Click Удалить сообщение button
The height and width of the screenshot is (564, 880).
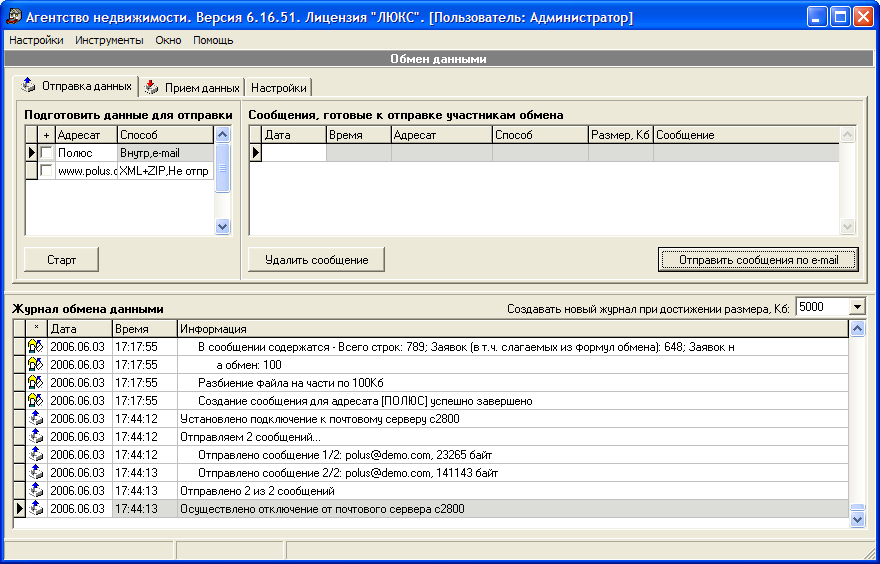click(317, 260)
